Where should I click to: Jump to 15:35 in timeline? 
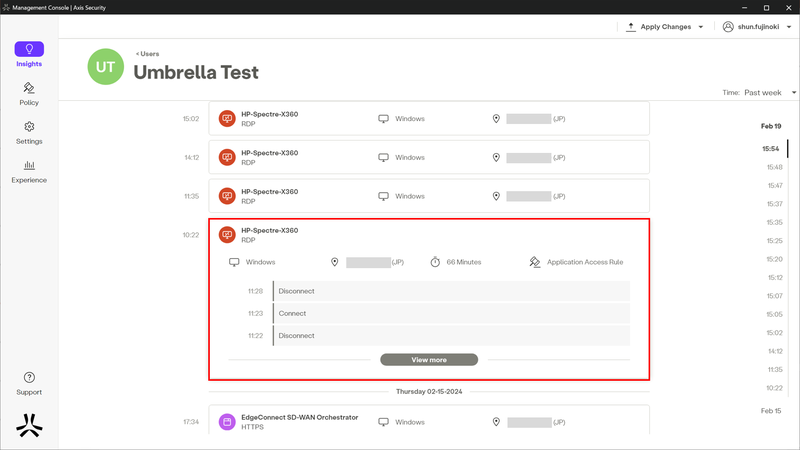774,222
